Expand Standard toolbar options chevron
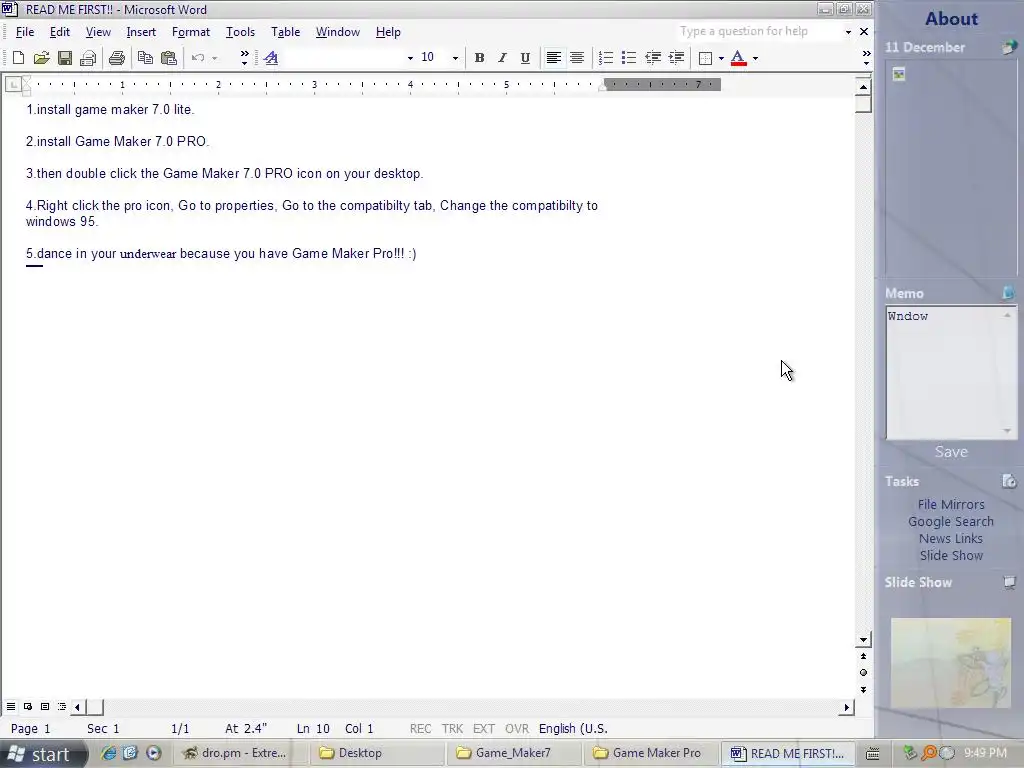Image resolution: width=1024 pixels, height=768 pixels. (244, 58)
